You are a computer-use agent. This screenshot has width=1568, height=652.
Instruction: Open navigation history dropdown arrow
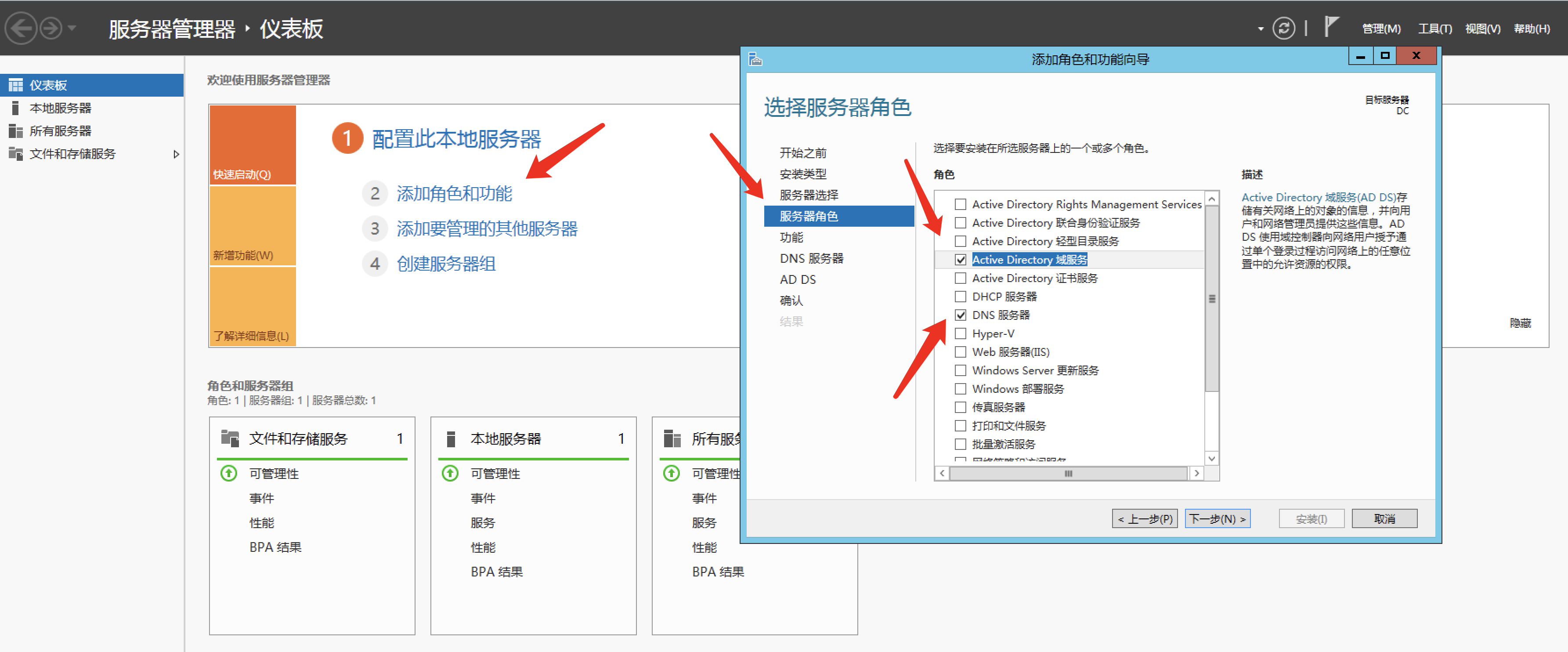point(72,29)
